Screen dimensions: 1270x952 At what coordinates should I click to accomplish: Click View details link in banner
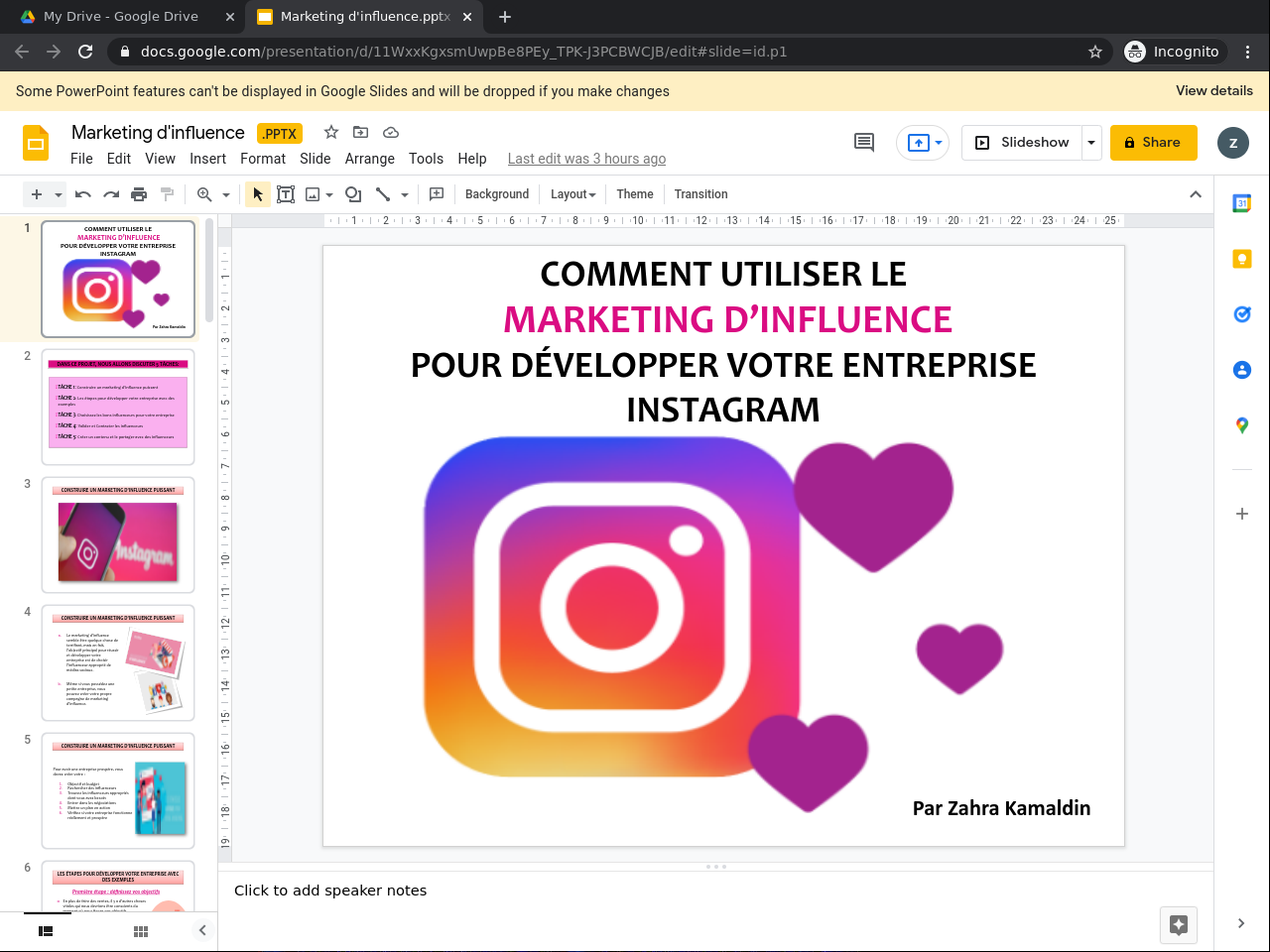click(x=1213, y=90)
